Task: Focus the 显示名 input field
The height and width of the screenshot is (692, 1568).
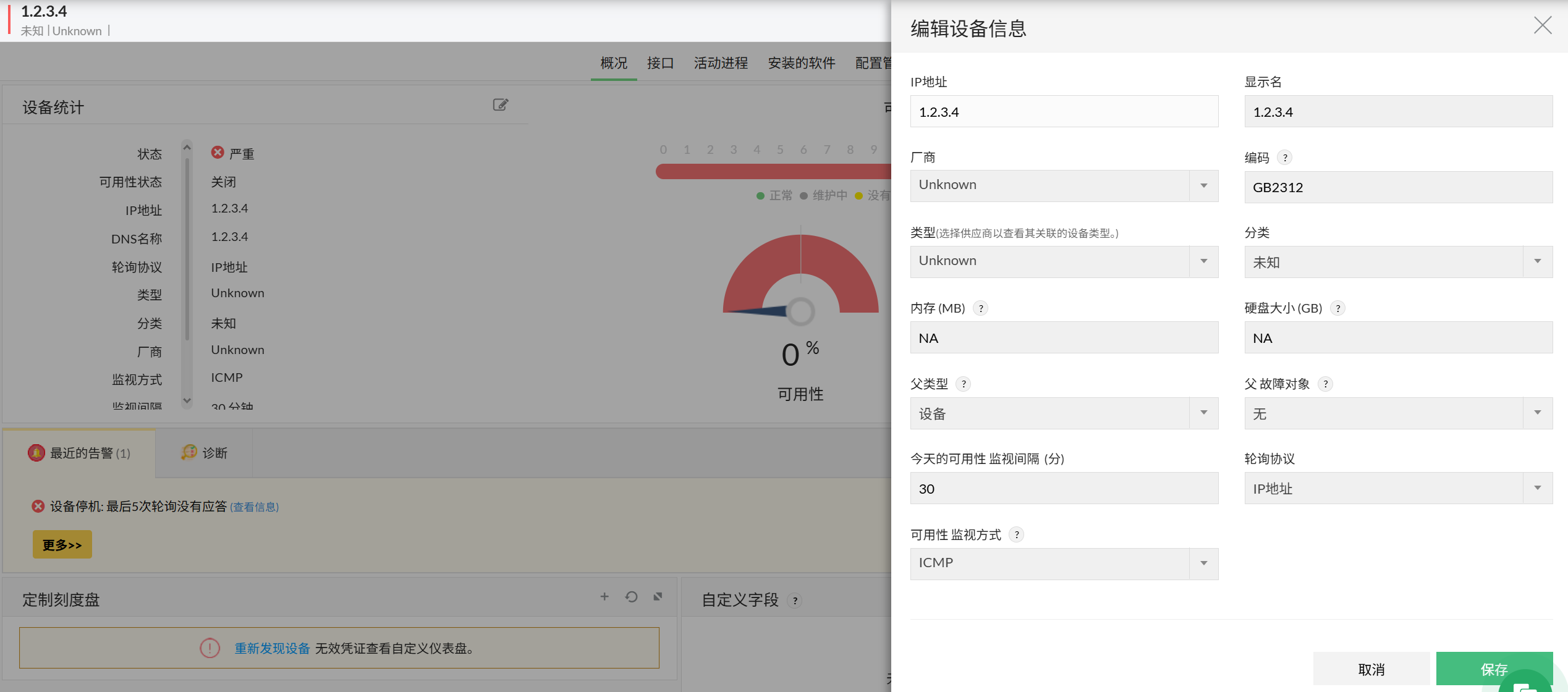Action: pyautogui.click(x=1398, y=111)
